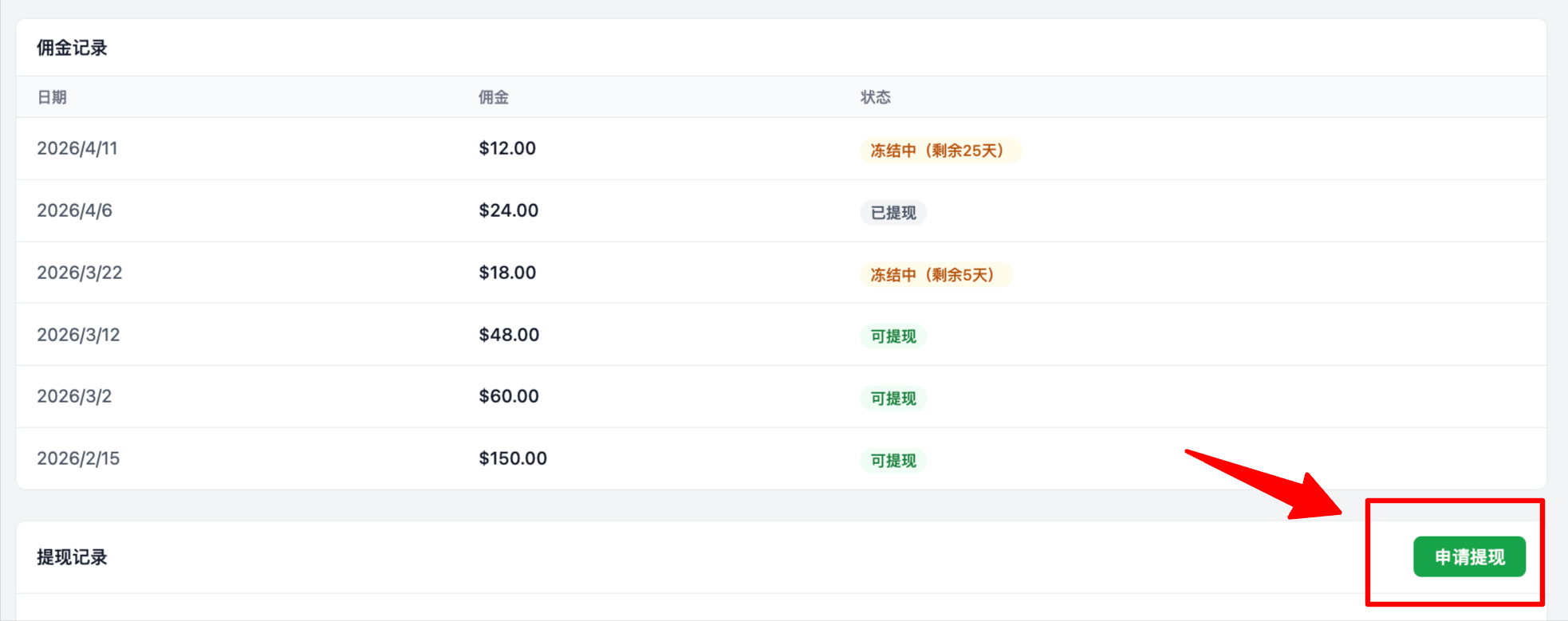Select the 2026/2/15 date cell
Image resolution: width=1568 pixels, height=621 pixels.
pos(78,458)
